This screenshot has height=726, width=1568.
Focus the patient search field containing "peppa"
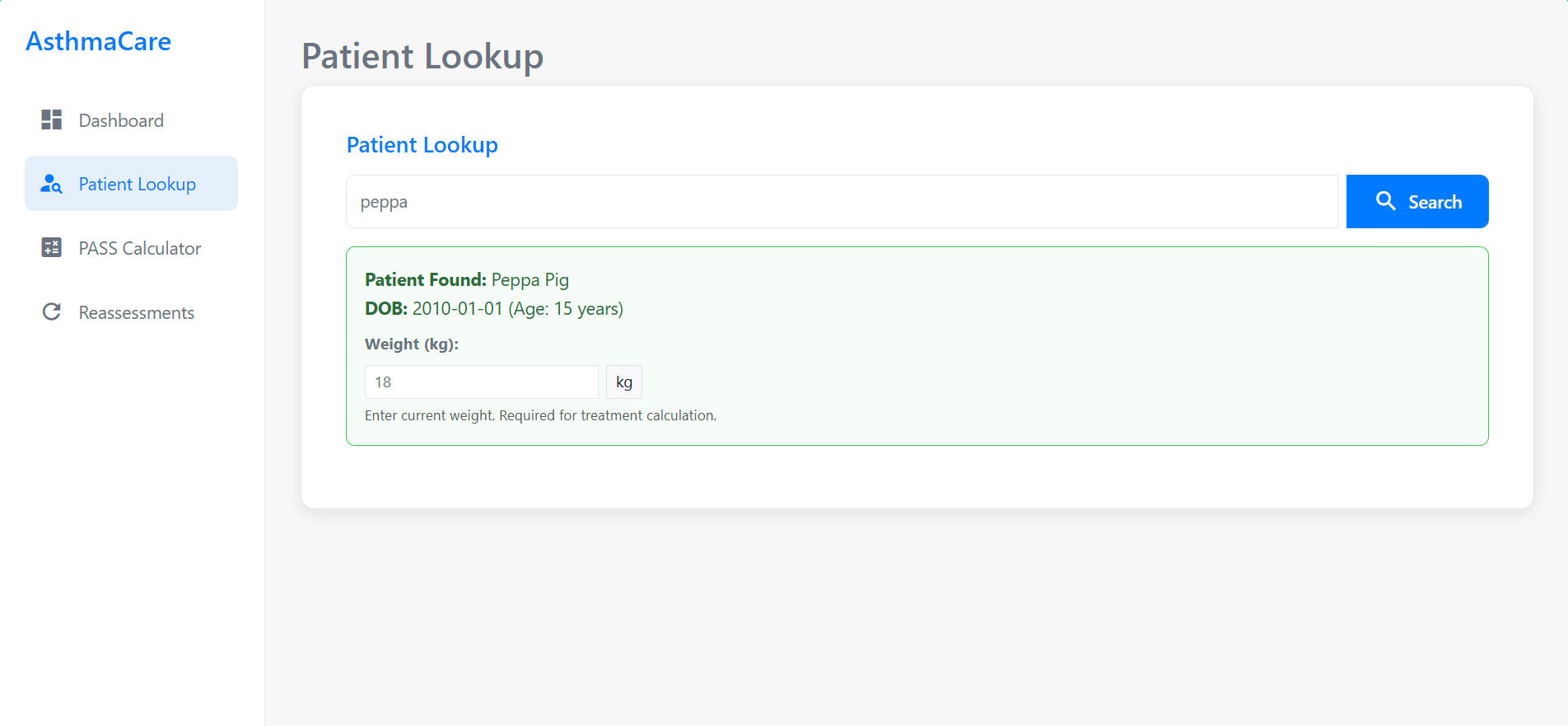842,202
